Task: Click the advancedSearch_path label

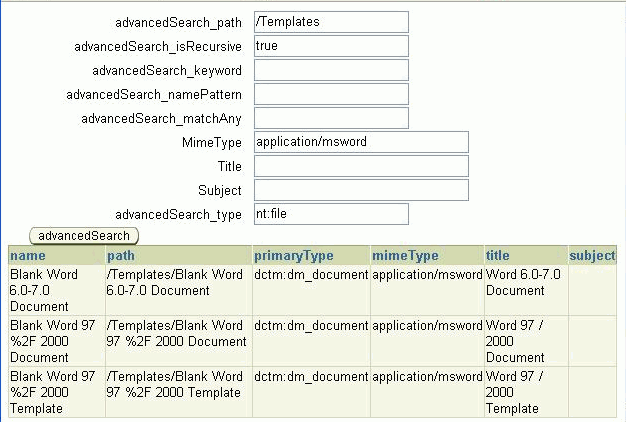Action: click(178, 23)
